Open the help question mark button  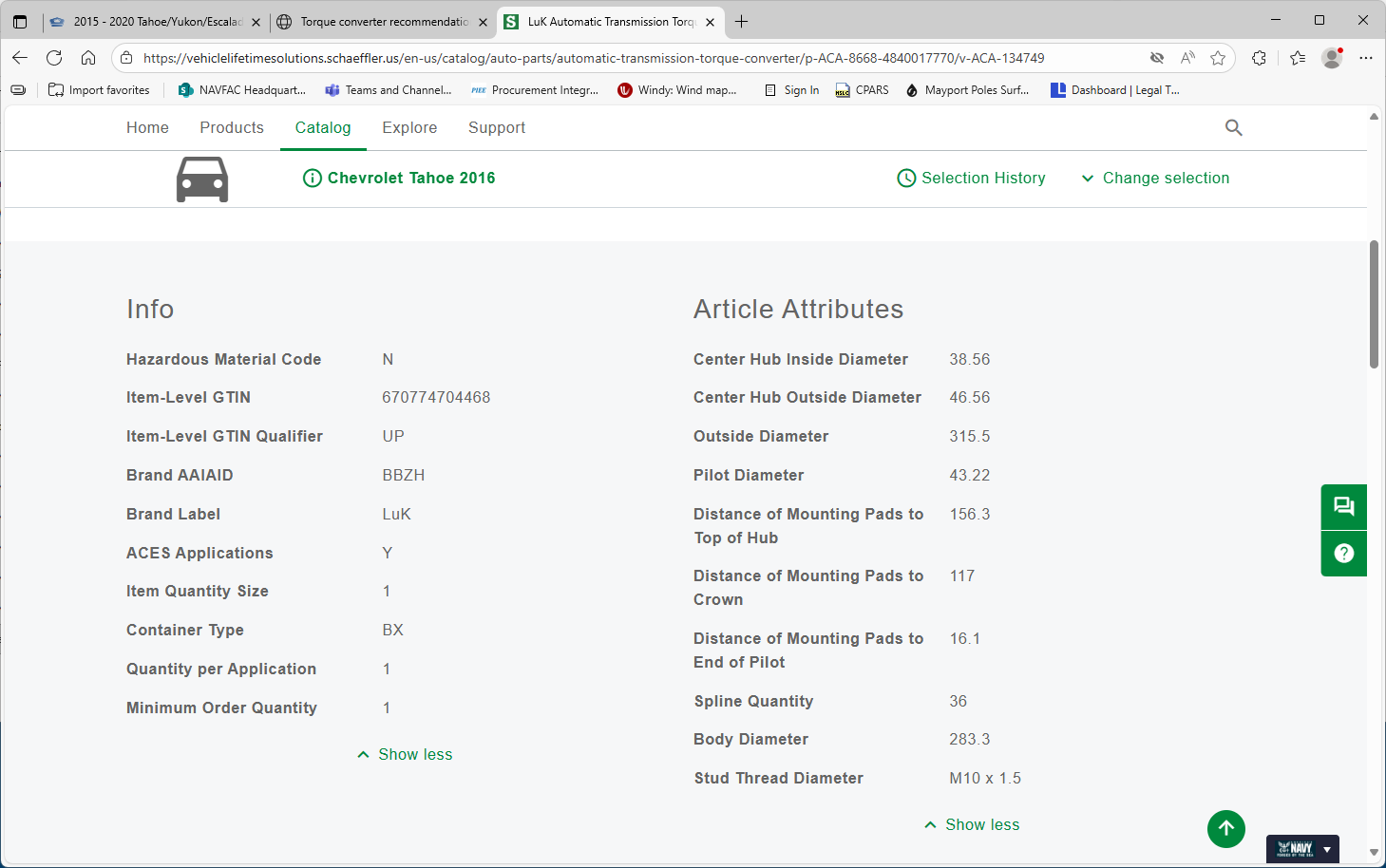click(x=1344, y=554)
